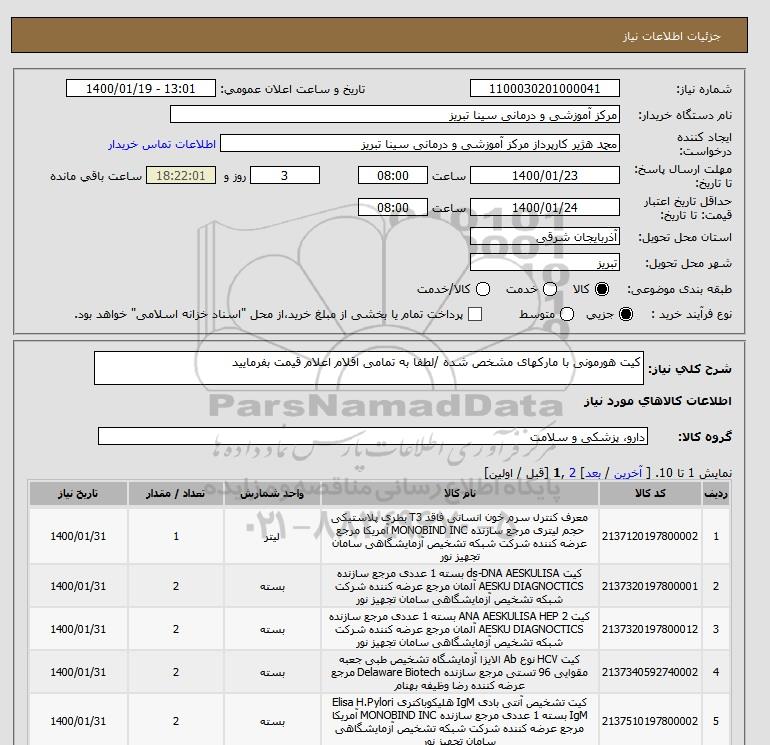Viewport: 770px width, 745px height.
Task: Click the date 1400/01/31 in row 1
Action: 78,536
